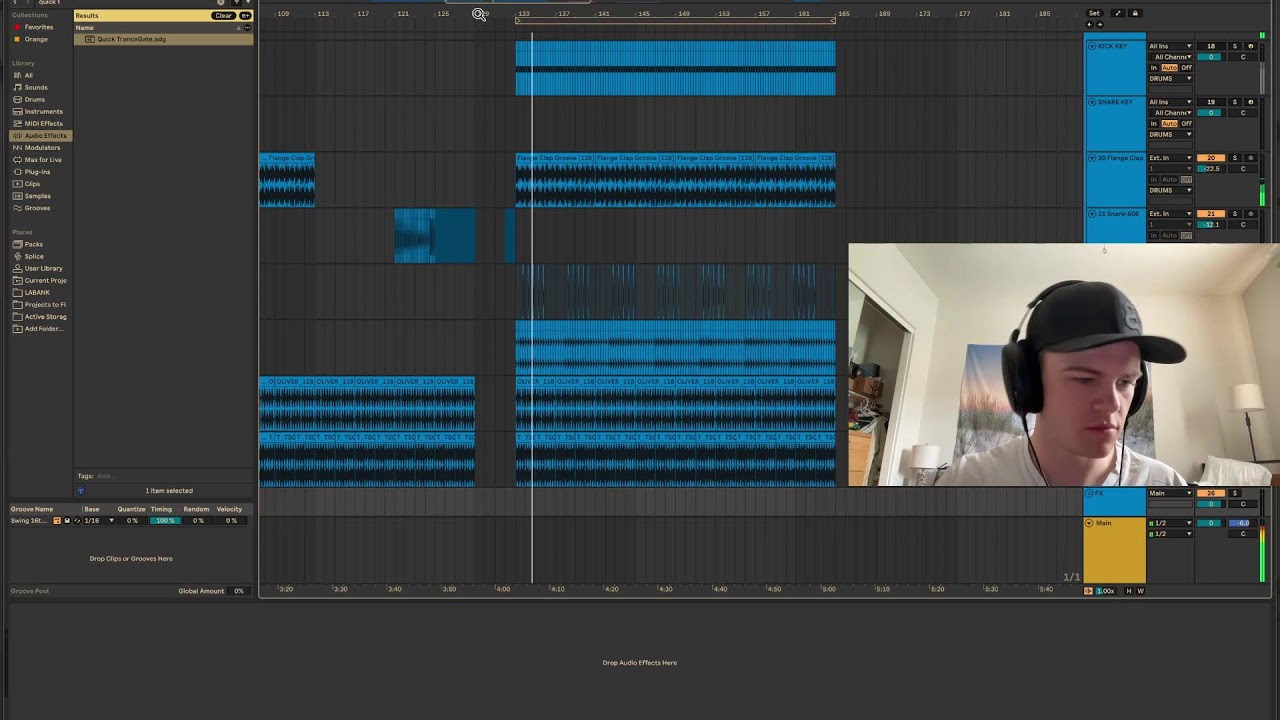Click the H height optimize button
This screenshot has height=720, width=1280.
pyautogui.click(x=1129, y=591)
